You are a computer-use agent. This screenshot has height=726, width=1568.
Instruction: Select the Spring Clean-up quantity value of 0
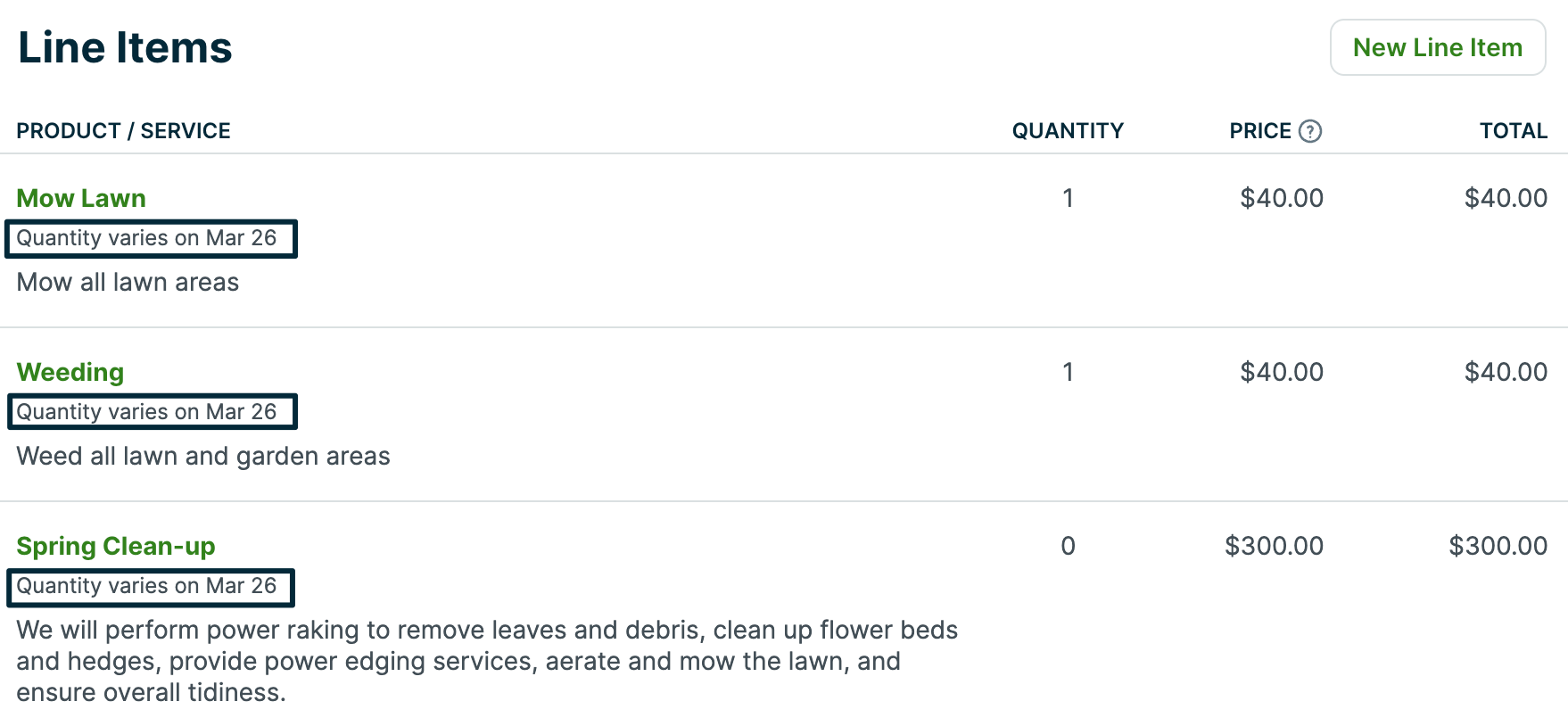point(1068,546)
